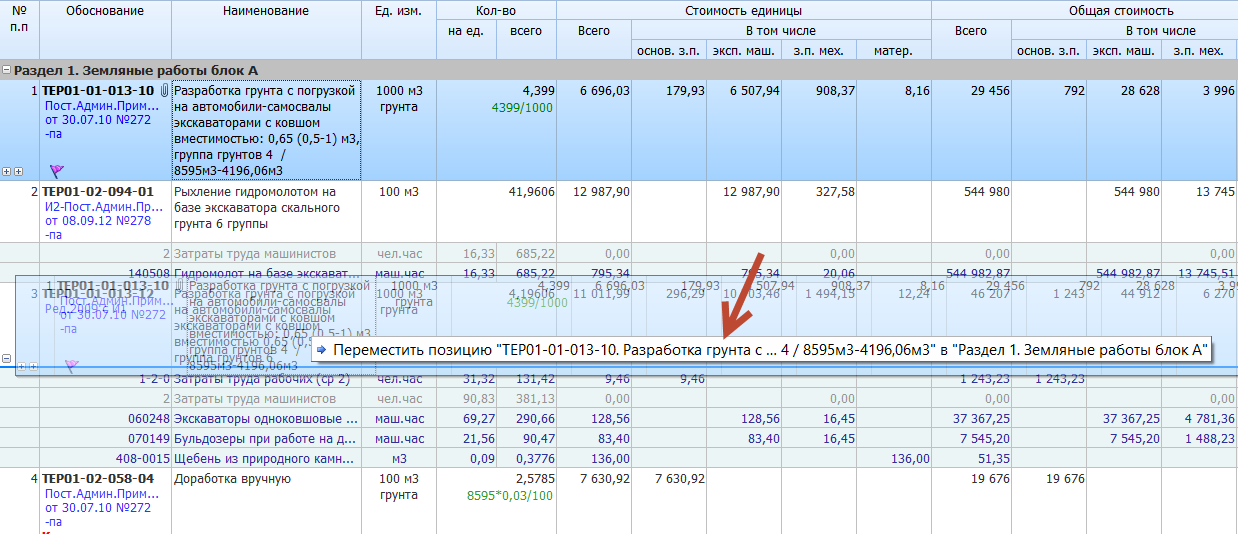The width and height of the screenshot is (1238, 534).
Task: Click unit cost 6 696,03
Action: click(605, 91)
